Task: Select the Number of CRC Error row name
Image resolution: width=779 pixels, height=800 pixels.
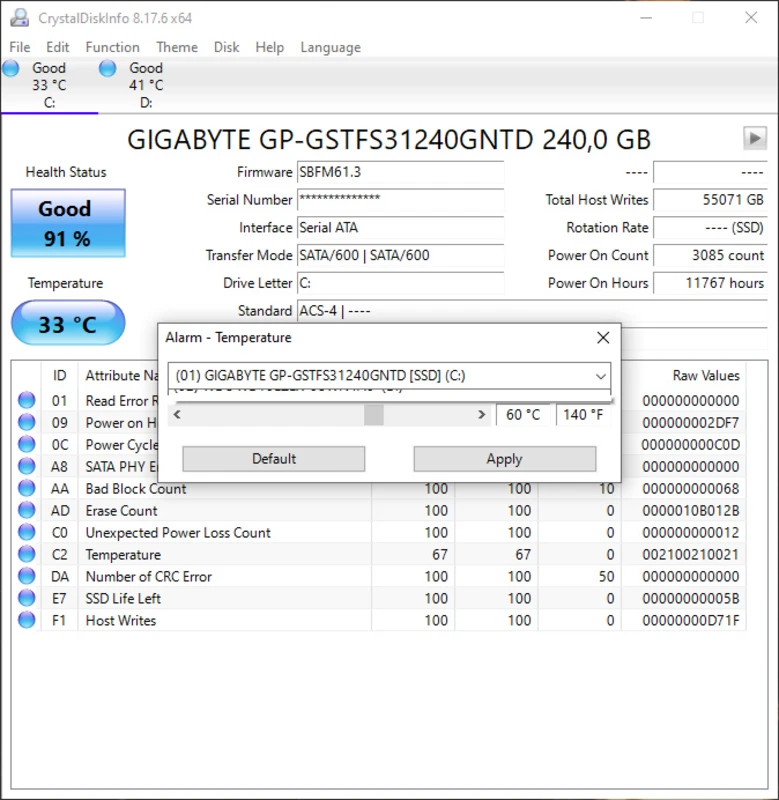Action: pyautogui.click(x=148, y=577)
